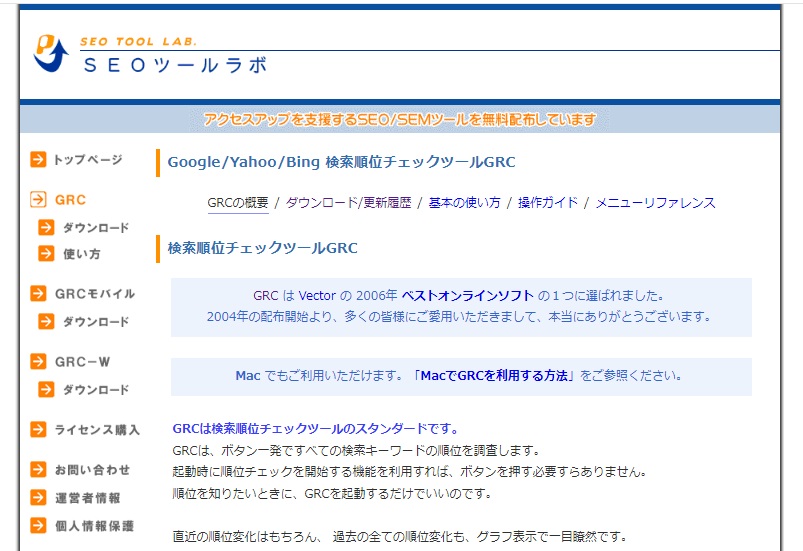The image size is (803, 551).
Task: Go to ダウンロード under GRC-W
Action: pyautogui.click(x=96, y=390)
